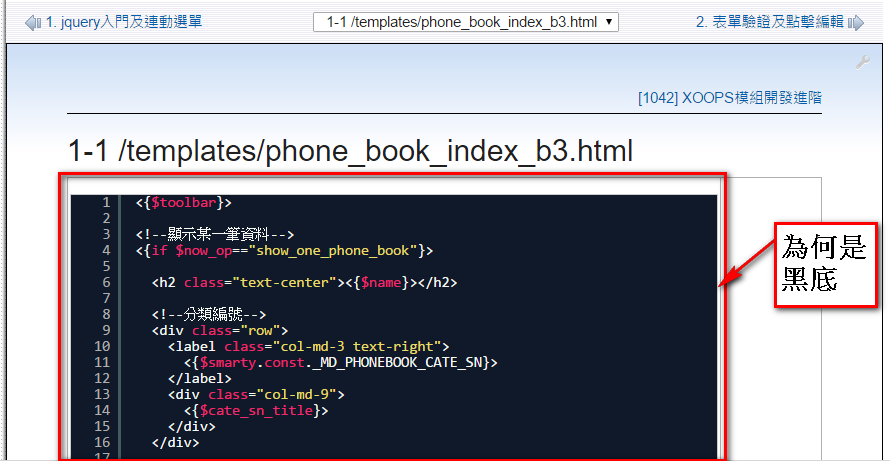Click the if $now_op condition line
Viewport: 890px width, 461px height.
284,251
